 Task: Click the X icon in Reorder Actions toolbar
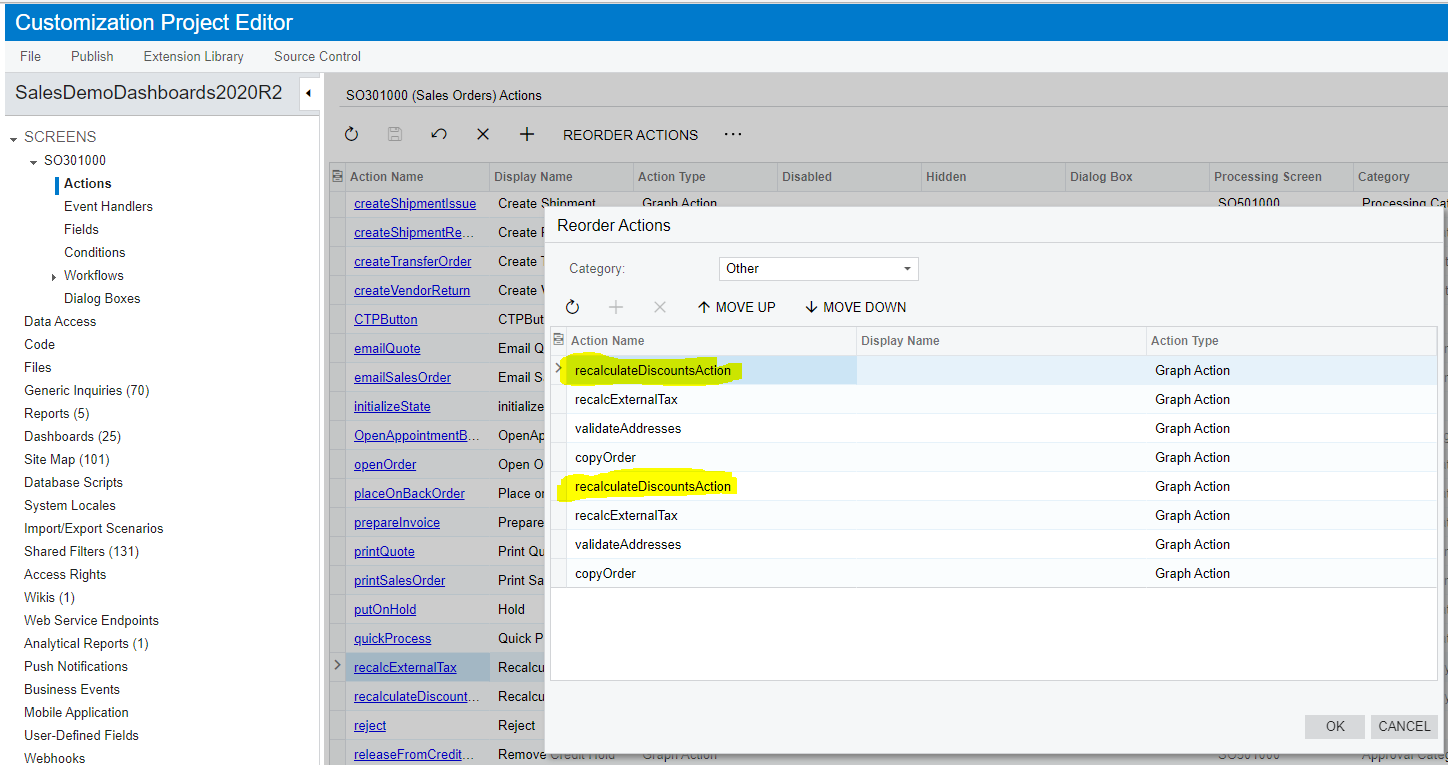coord(659,307)
